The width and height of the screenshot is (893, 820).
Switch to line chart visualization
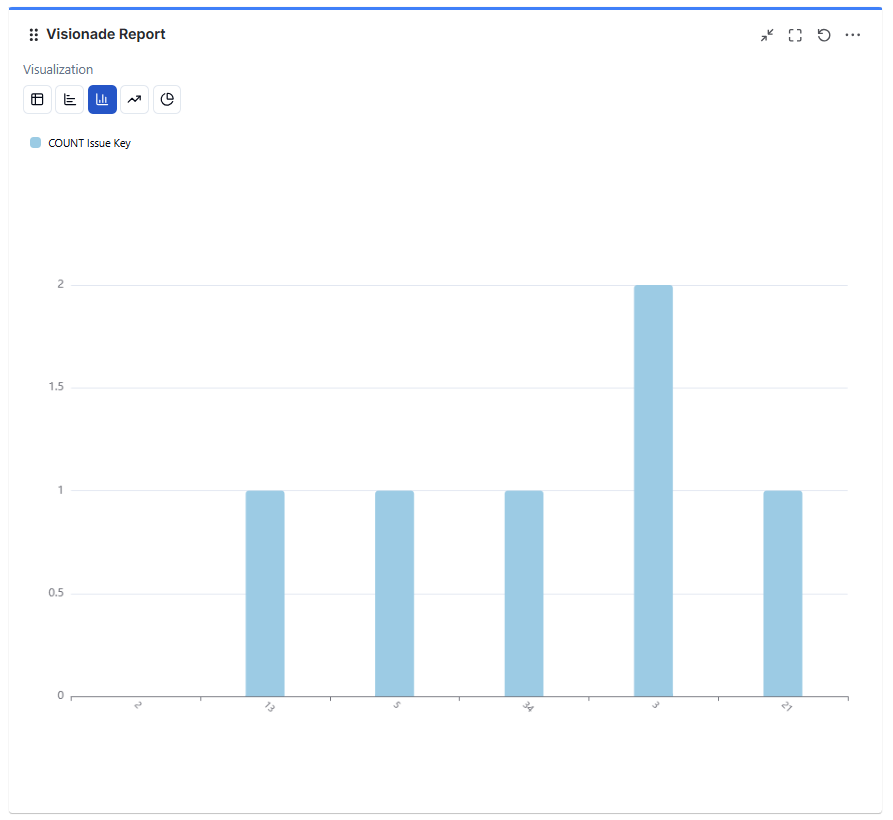click(134, 100)
